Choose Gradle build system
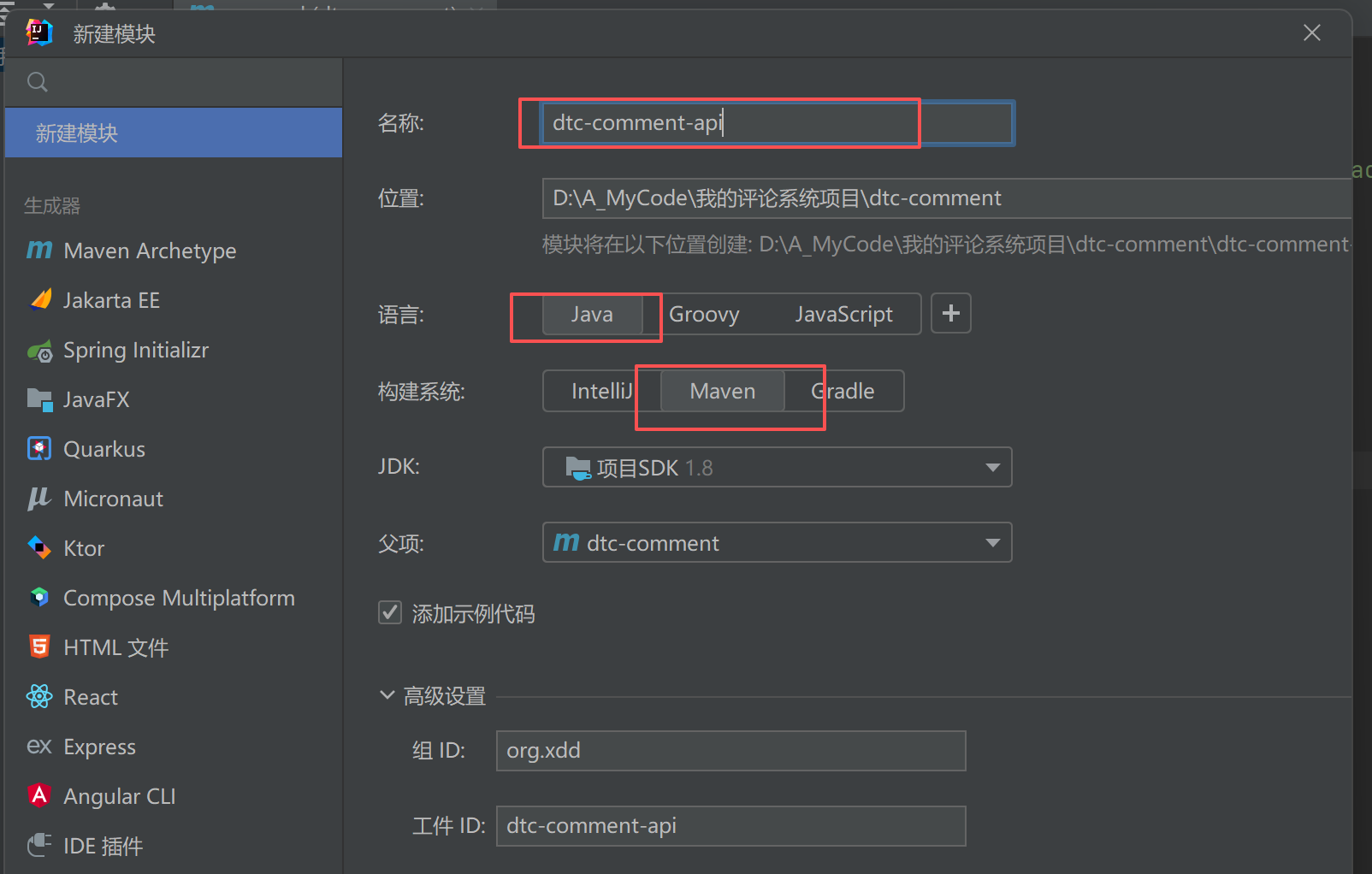 tap(843, 391)
